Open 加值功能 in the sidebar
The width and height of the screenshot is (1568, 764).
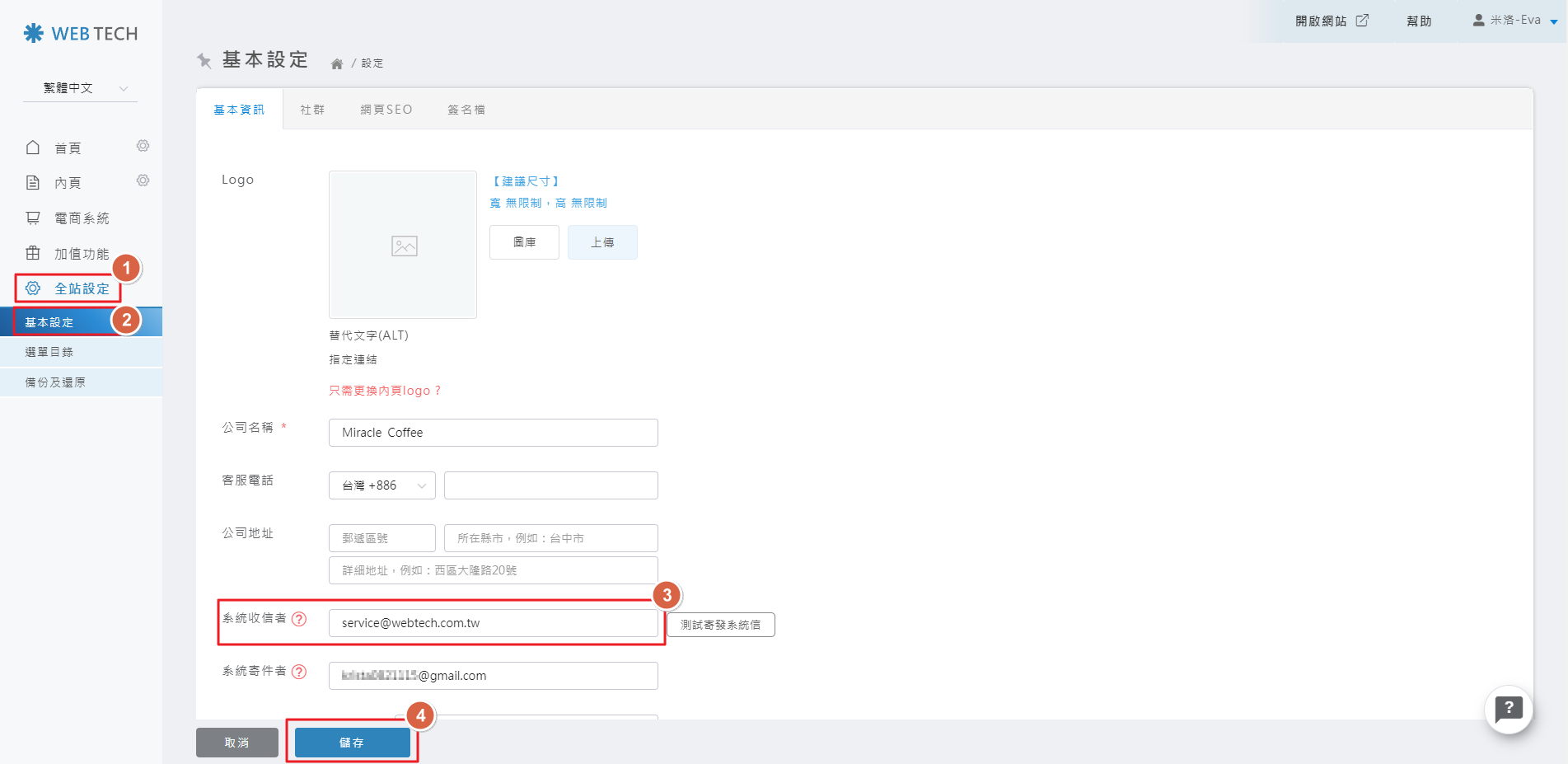(x=81, y=254)
